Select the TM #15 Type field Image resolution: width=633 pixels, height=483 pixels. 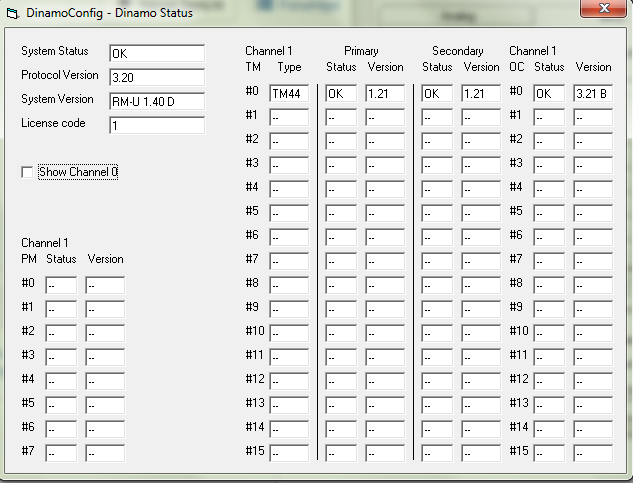point(289,453)
